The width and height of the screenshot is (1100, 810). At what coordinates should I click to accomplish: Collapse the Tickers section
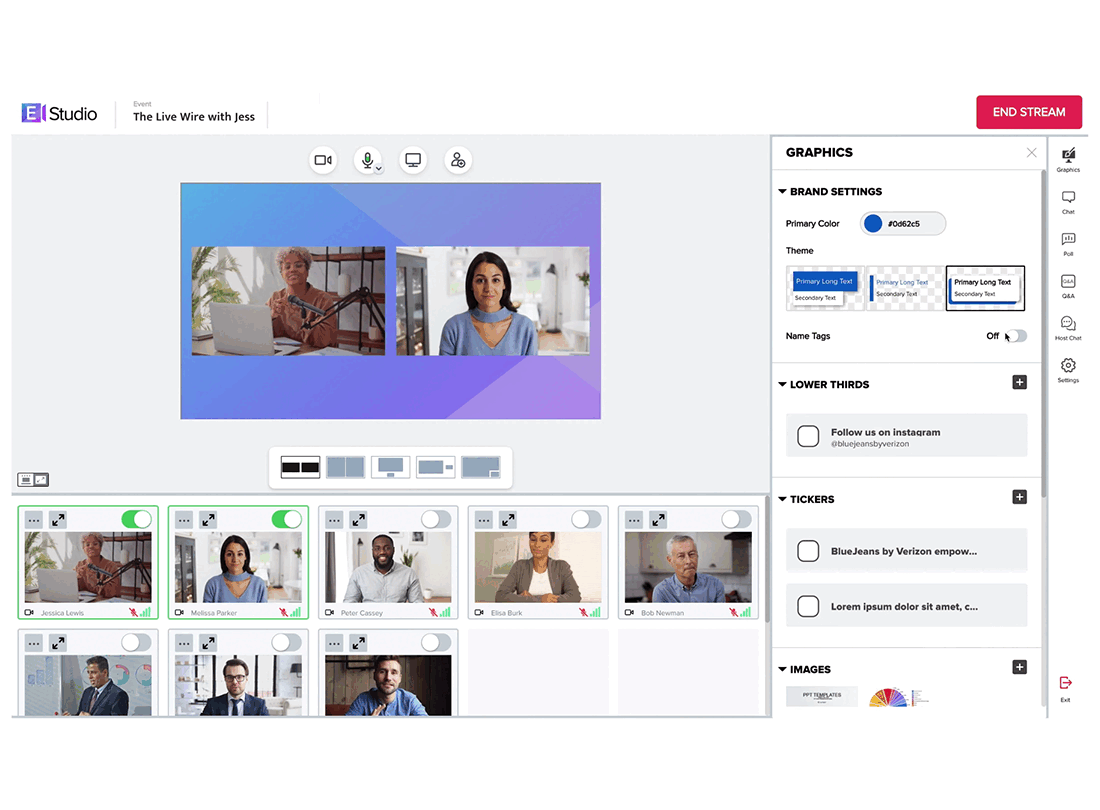(782, 499)
